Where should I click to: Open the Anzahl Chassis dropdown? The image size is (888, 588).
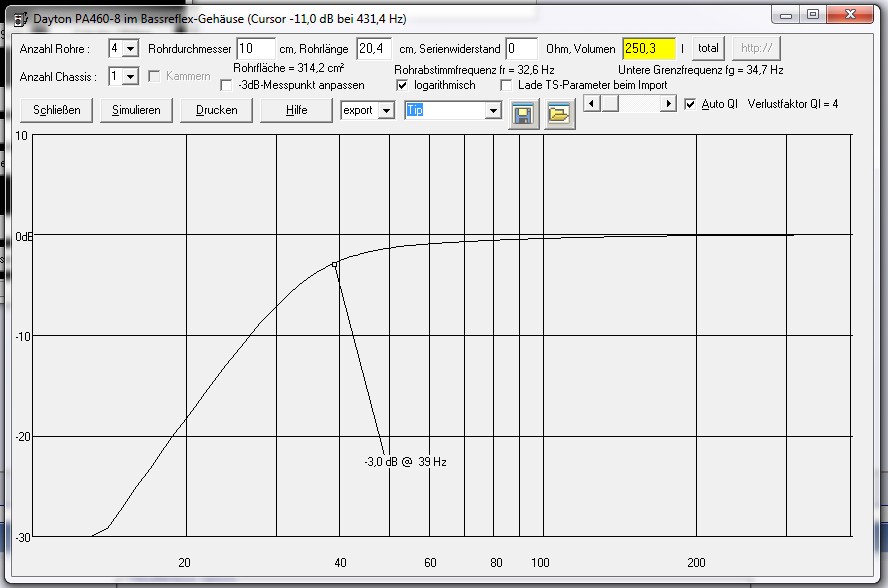click(x=130, y=76)
